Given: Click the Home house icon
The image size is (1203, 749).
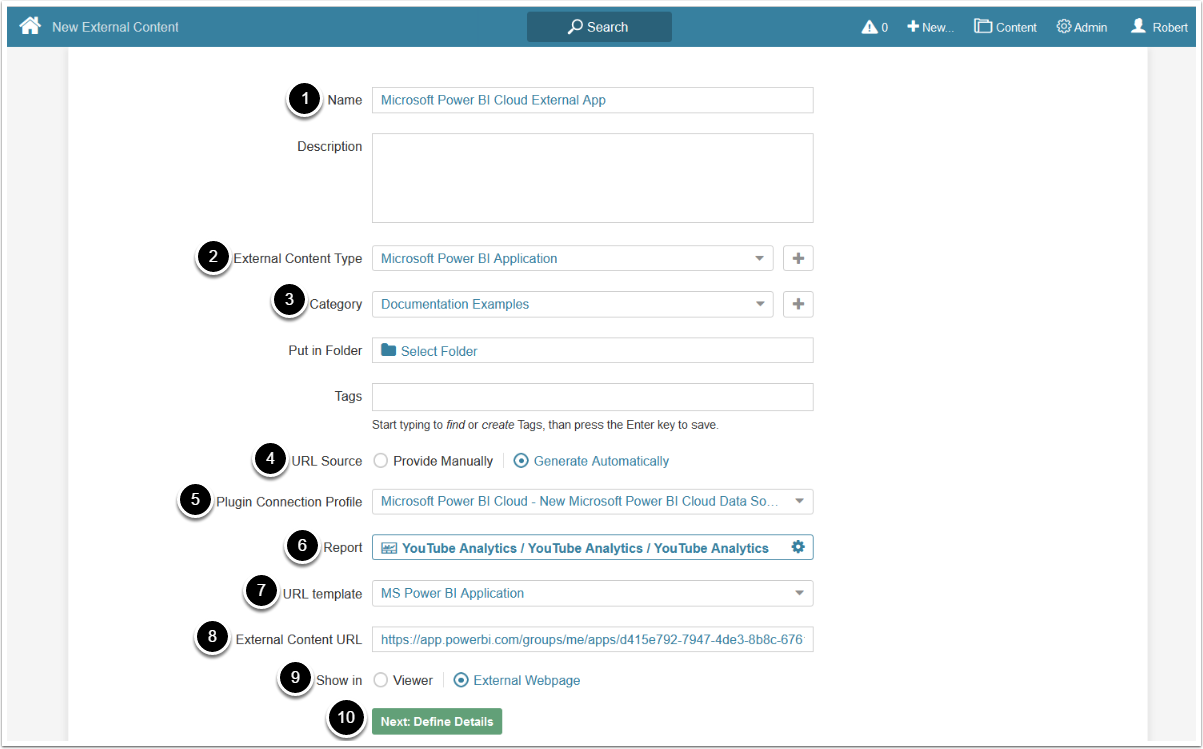Looking at the screenshot, I should [x=30, y=26].
